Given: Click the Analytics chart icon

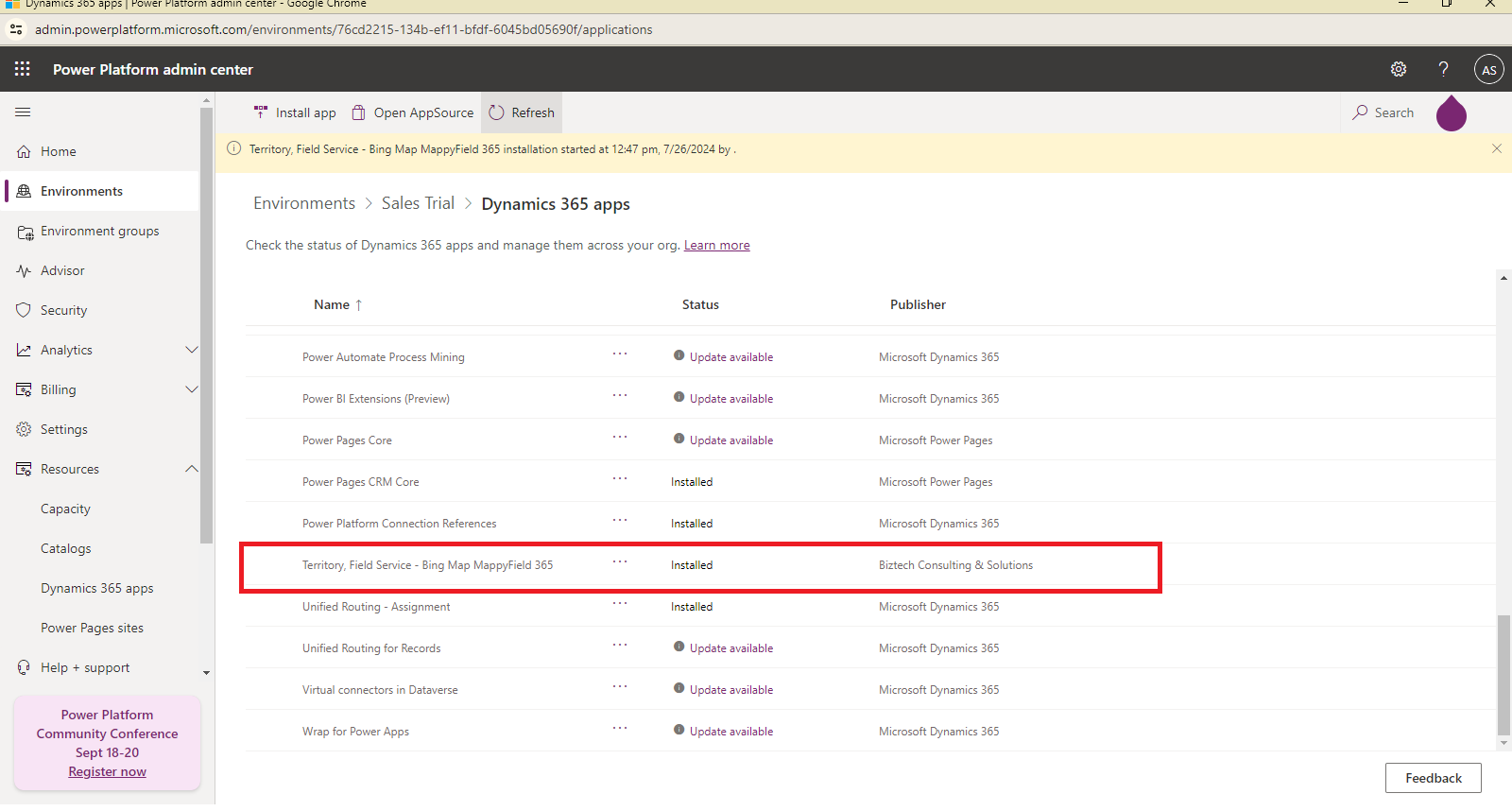Looking at the screenshot, I should [x=24, y=350].
